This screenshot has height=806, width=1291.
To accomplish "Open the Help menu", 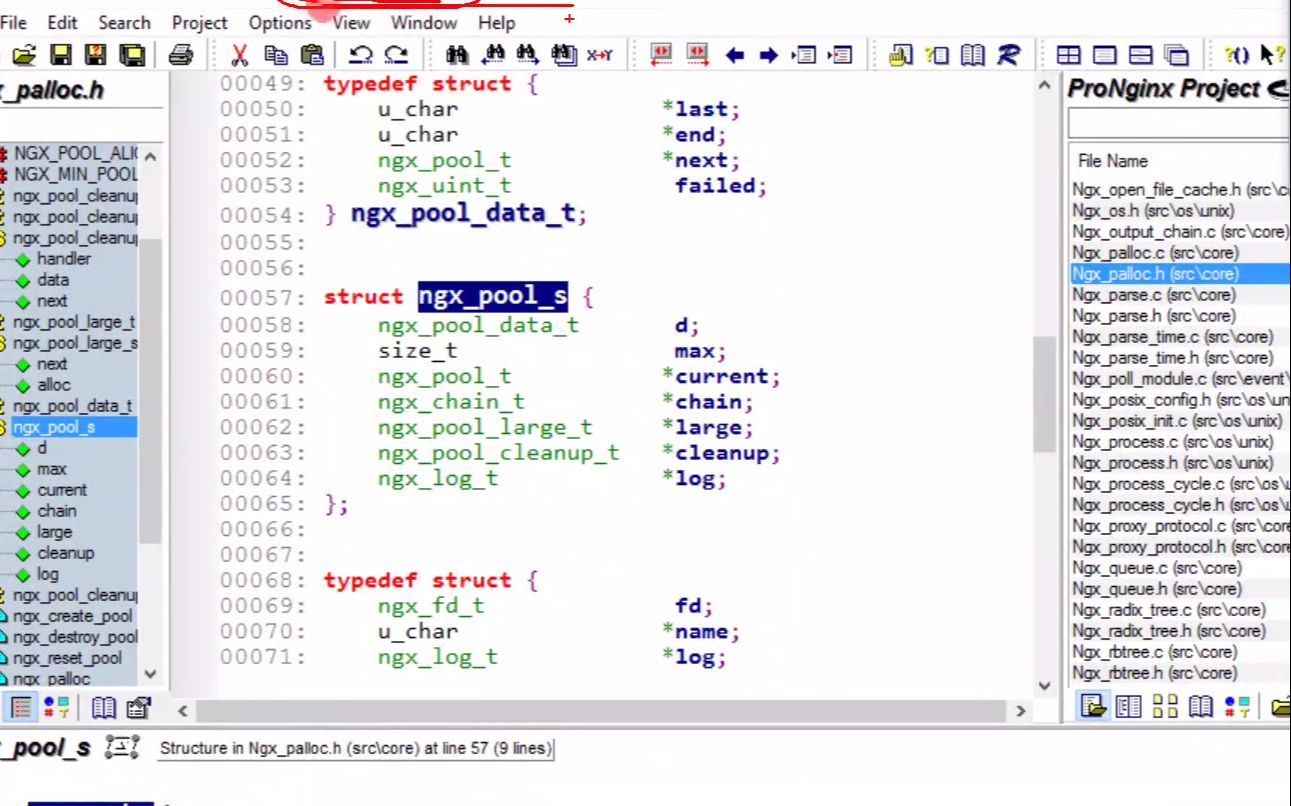I will [497, 22].
